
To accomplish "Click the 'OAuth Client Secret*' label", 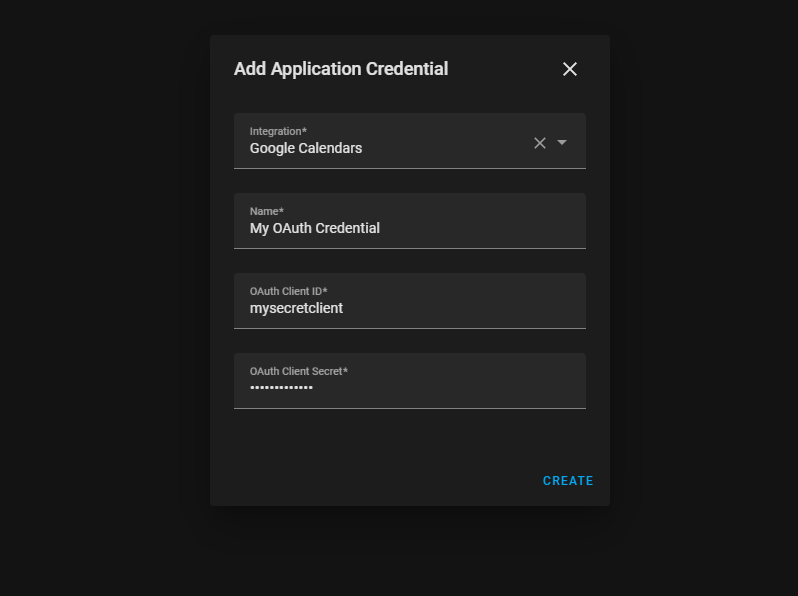I will tap(299, 371).
